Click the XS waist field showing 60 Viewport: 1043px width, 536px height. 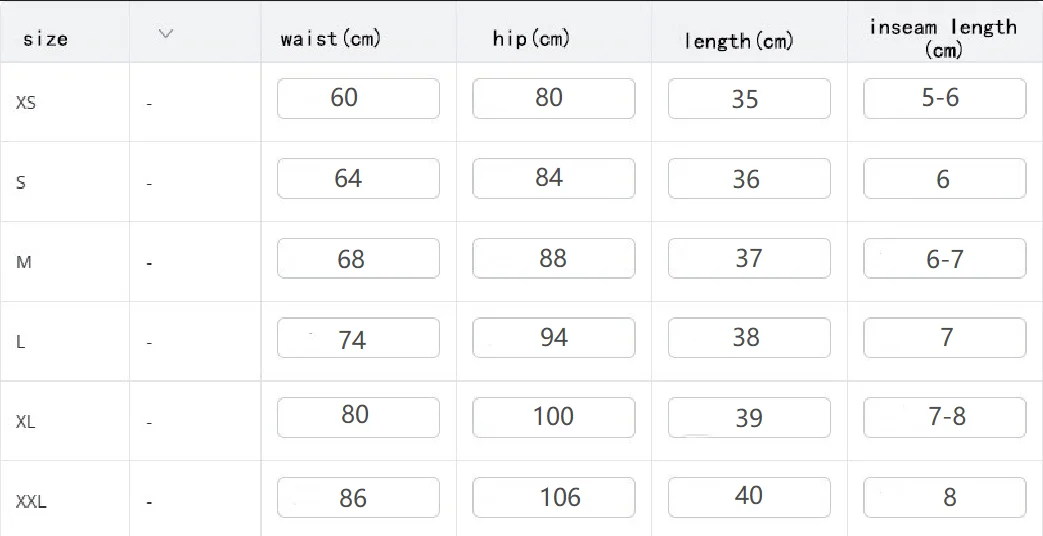tap(358, 98)
